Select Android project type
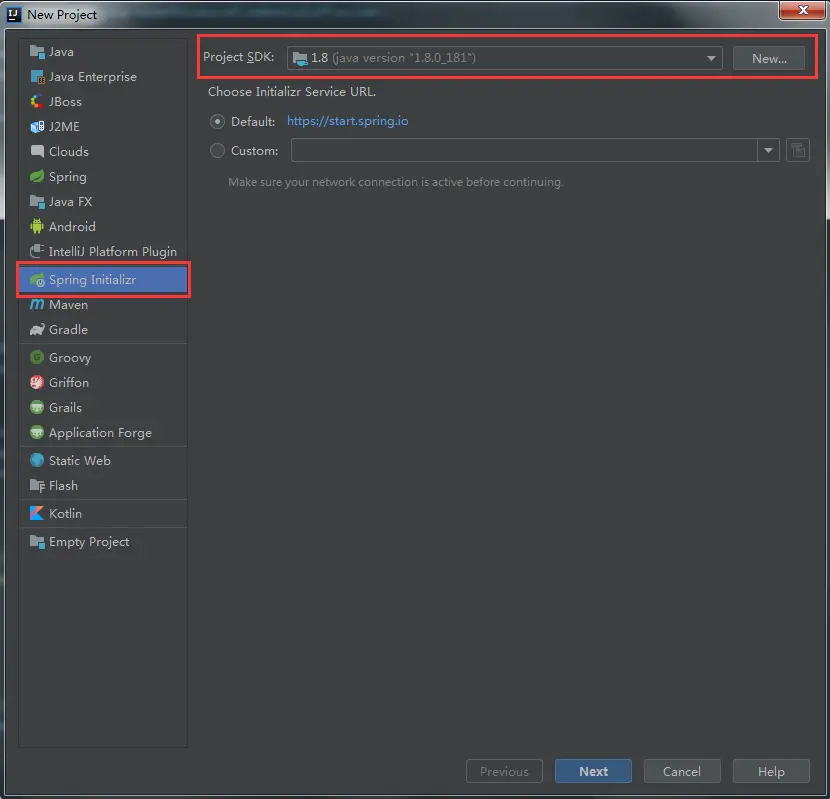The image size is (830, 799). [103, 227]
